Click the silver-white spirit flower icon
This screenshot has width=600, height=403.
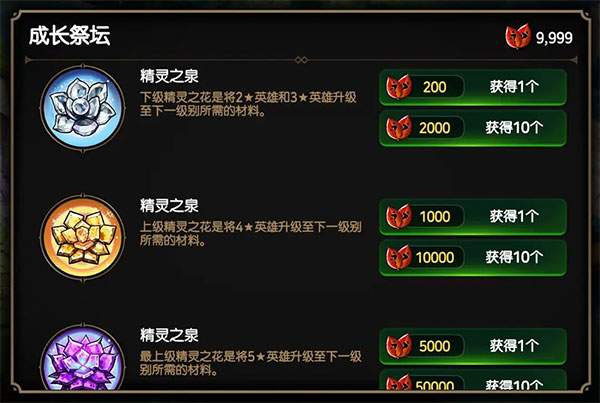coord(83,108)
